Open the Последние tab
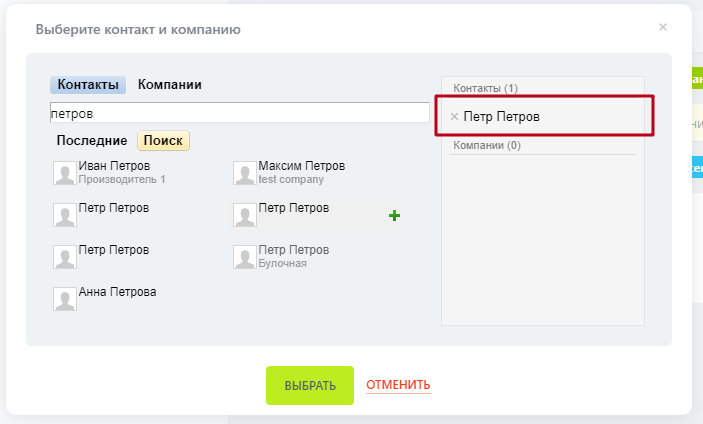Viewport: 703px width, 424px height. tap(92, 141)
